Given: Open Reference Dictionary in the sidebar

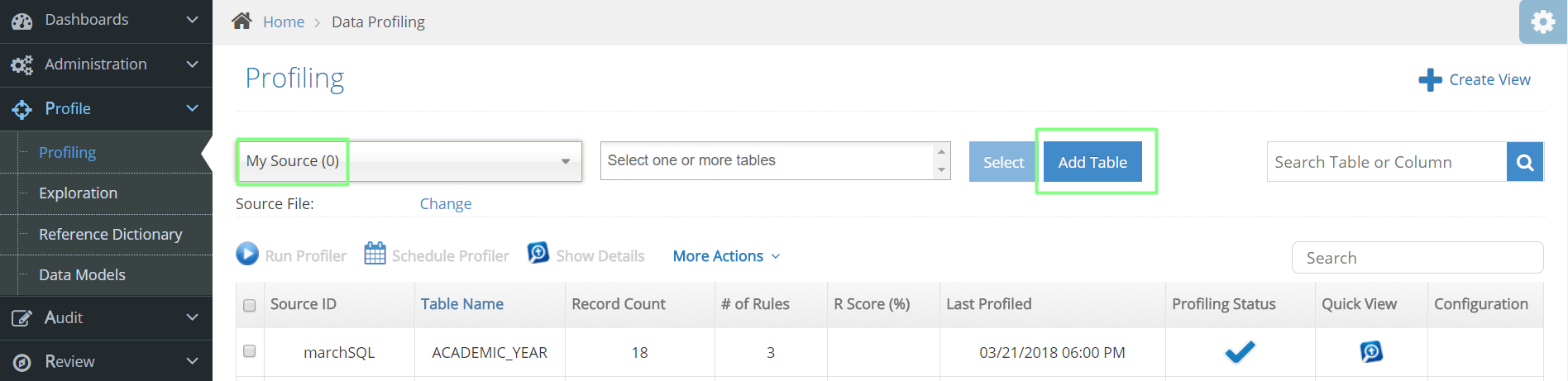Looking at the screenshot, I should point(110,235).
